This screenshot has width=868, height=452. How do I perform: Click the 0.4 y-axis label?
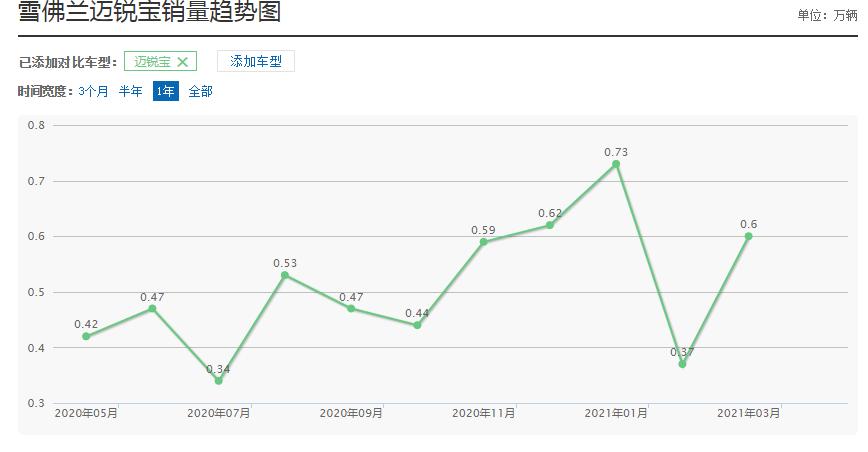tap(36, 348)
